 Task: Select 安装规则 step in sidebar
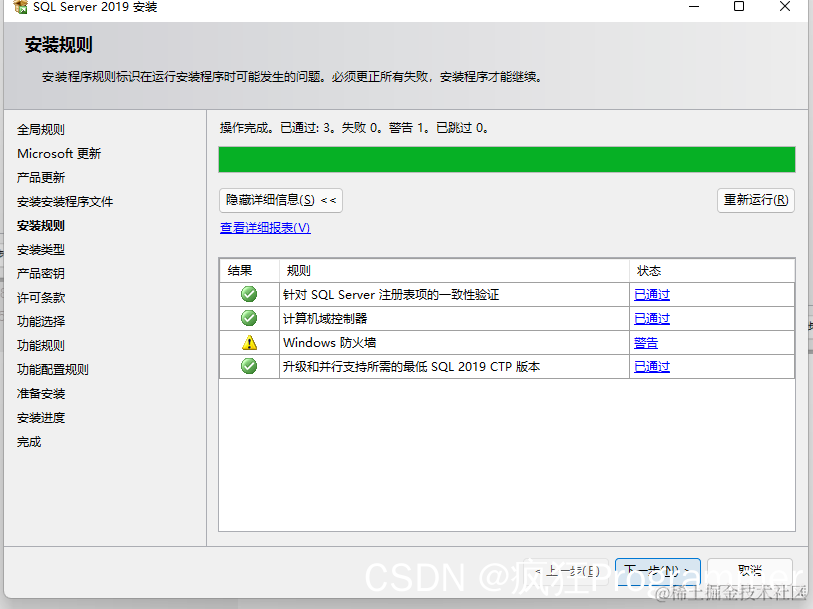(x=41, y=225)
